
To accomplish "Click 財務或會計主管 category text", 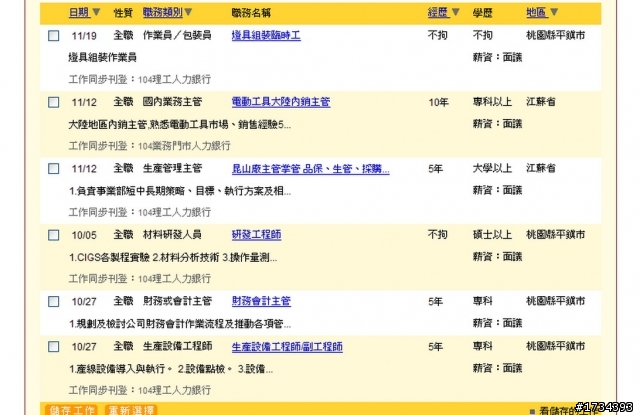I will tap(177, 301).
